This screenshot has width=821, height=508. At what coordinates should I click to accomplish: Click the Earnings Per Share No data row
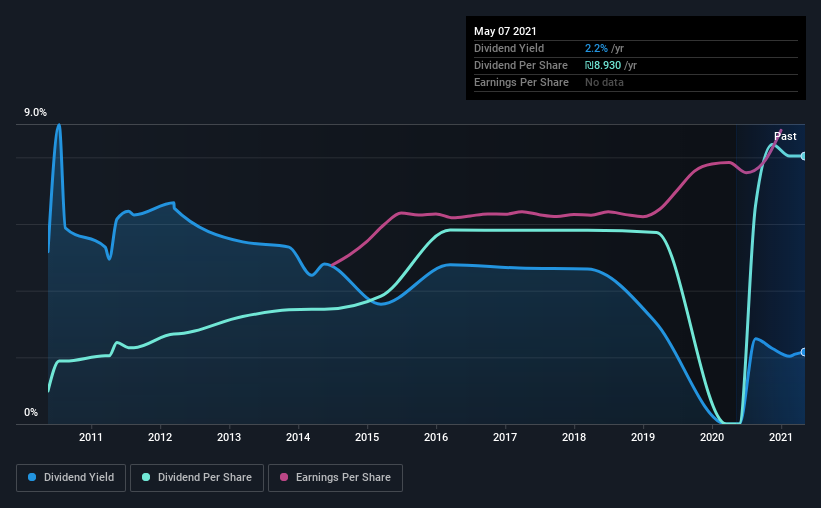click(x=636, y=82)
